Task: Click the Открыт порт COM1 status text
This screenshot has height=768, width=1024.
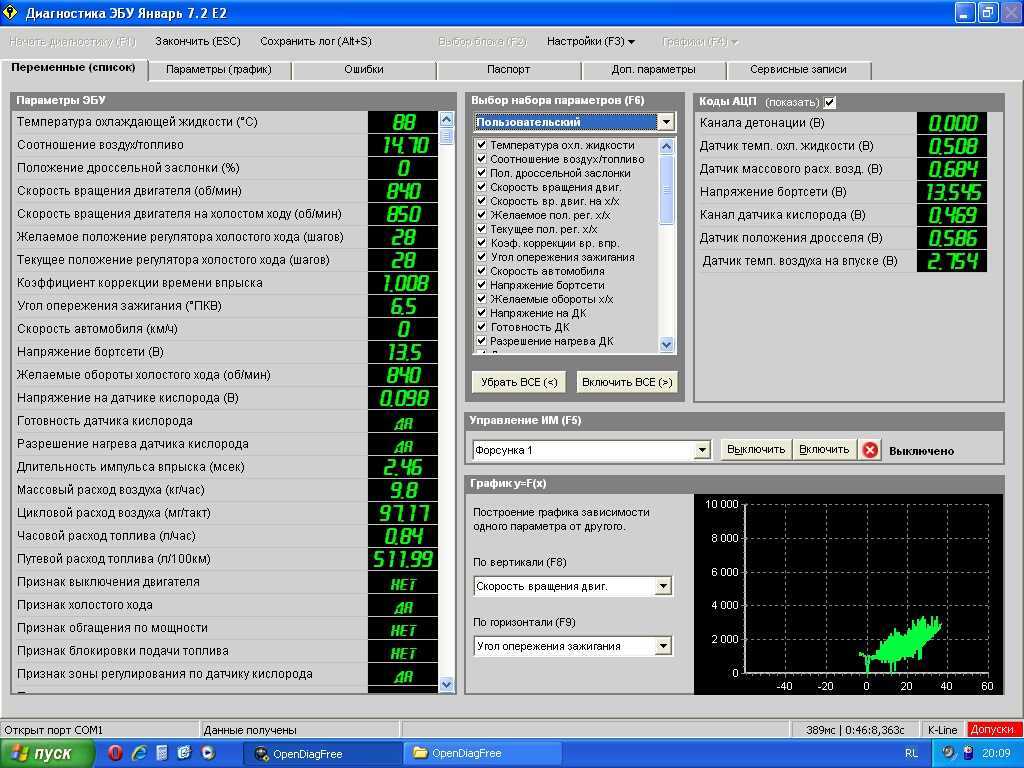Action: (54, 730)
